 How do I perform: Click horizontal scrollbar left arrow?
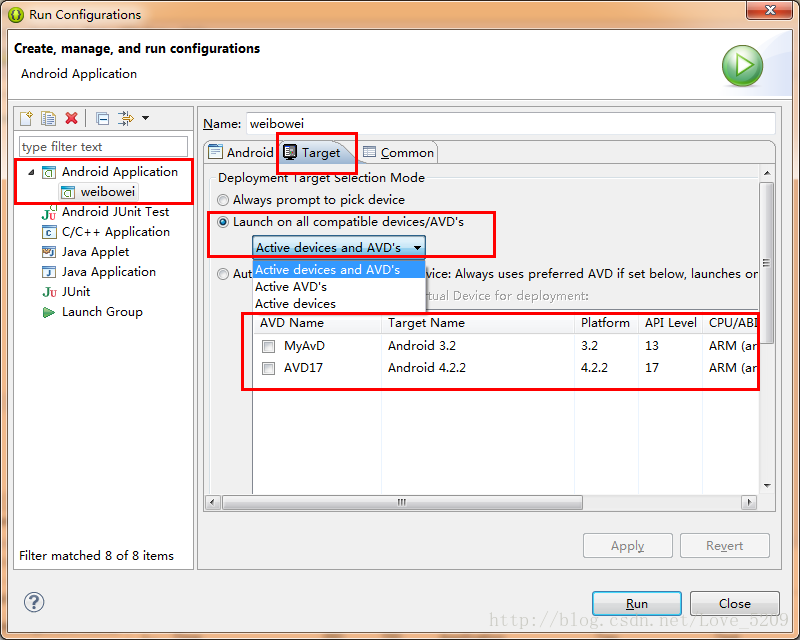[x=213, y=503]
